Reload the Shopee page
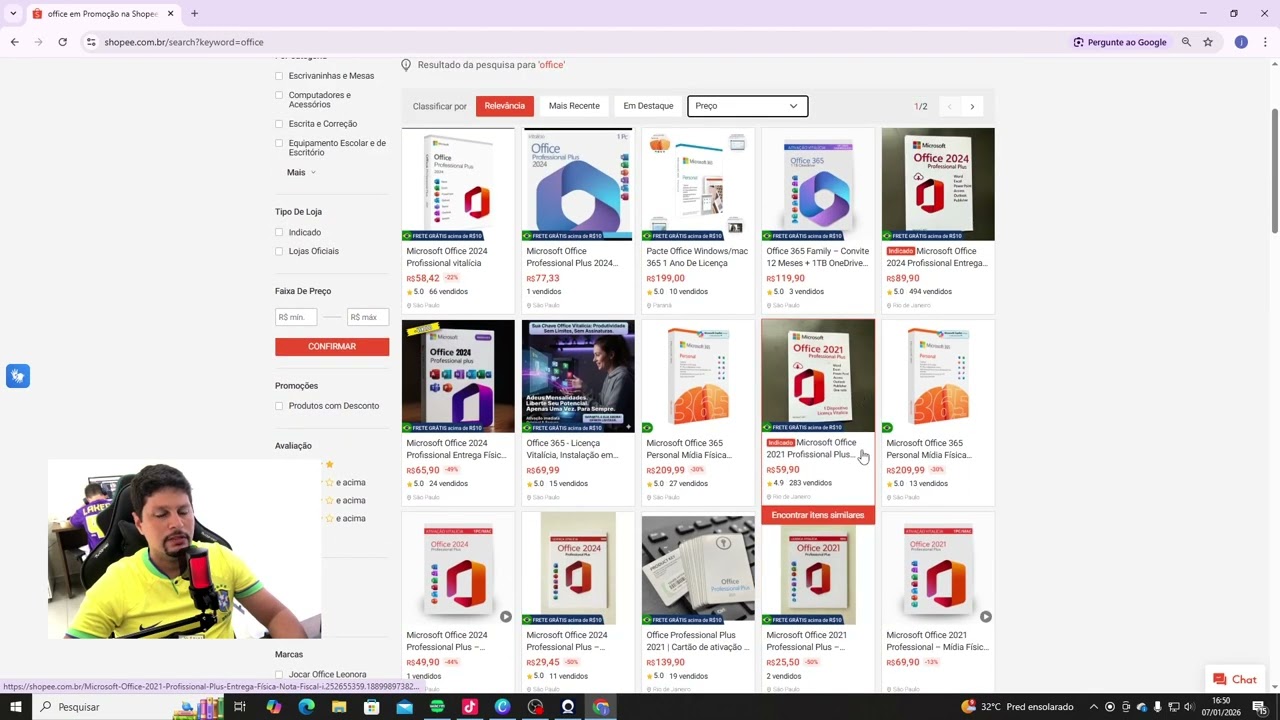The width and height of the screenshot is (1280, 720). coord(62,42)
